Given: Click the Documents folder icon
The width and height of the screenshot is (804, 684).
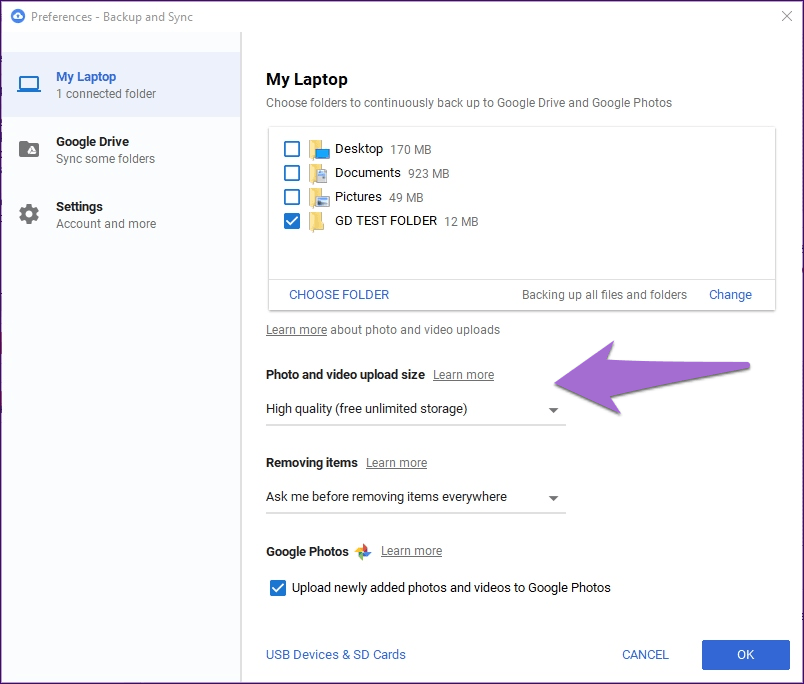Looking at the screenshot, I should [319, 174].
